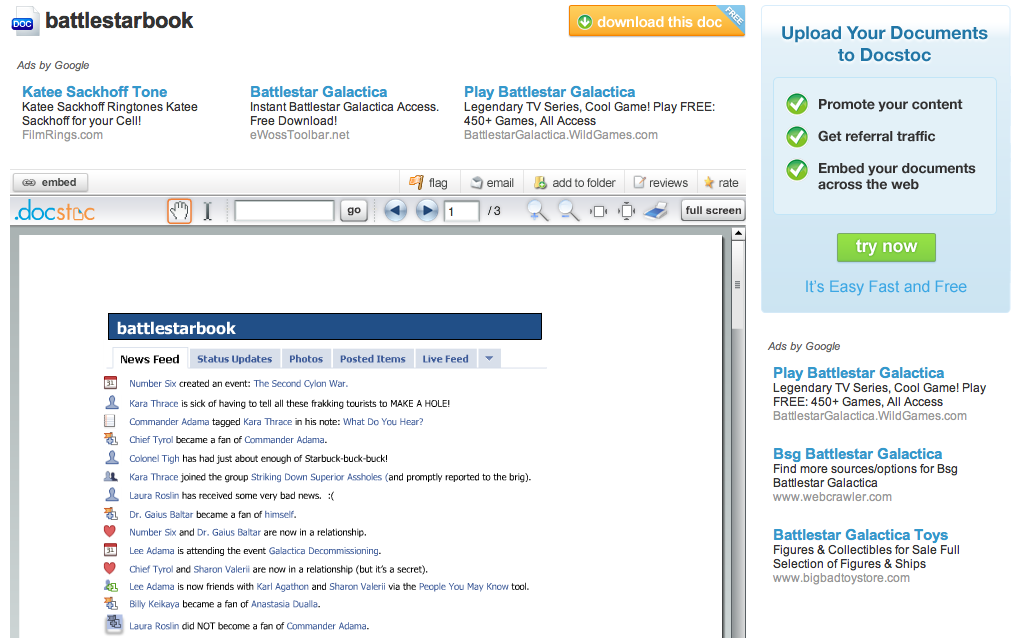Click What Do You Hear? note link

click(x=383, y=422)
